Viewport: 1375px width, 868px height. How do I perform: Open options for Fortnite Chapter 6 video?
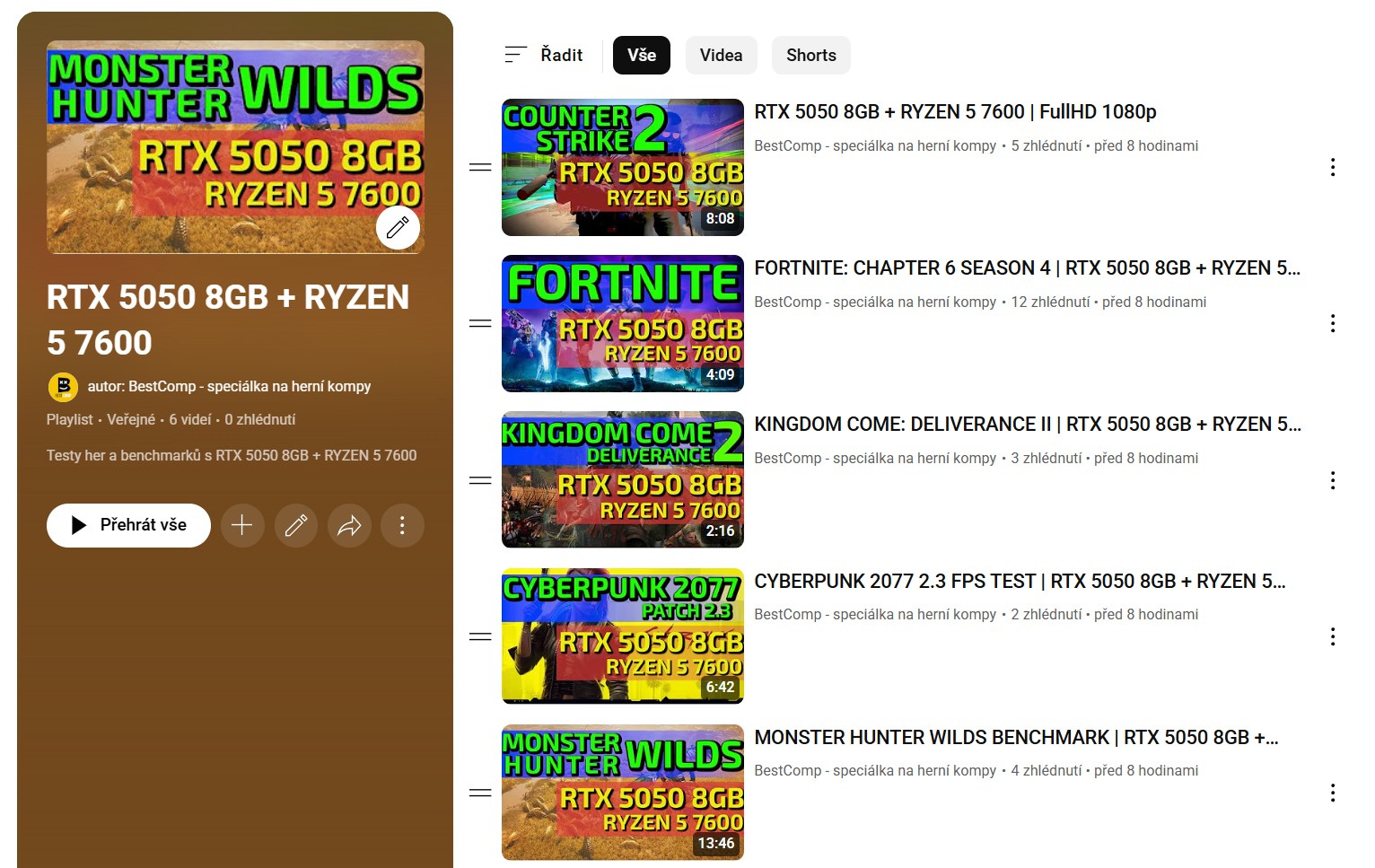click(x=1333, y=323)
